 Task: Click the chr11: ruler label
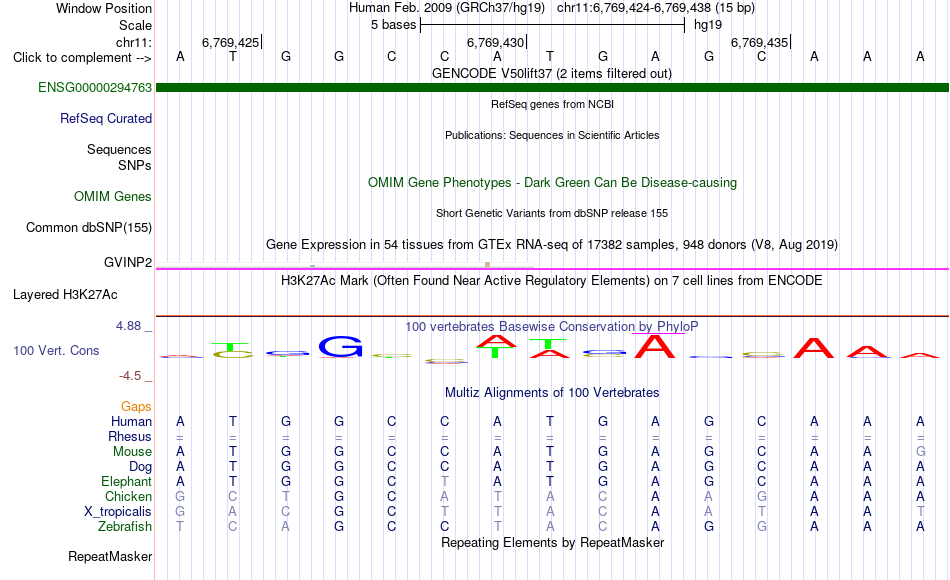click(133, 42)
